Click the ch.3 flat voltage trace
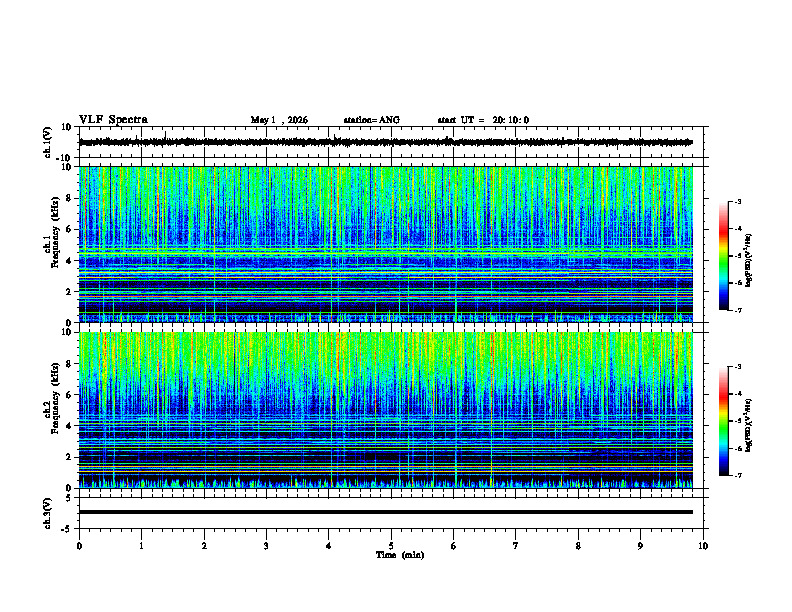This screenshot has width=792, height=612. tap(385, 512)
